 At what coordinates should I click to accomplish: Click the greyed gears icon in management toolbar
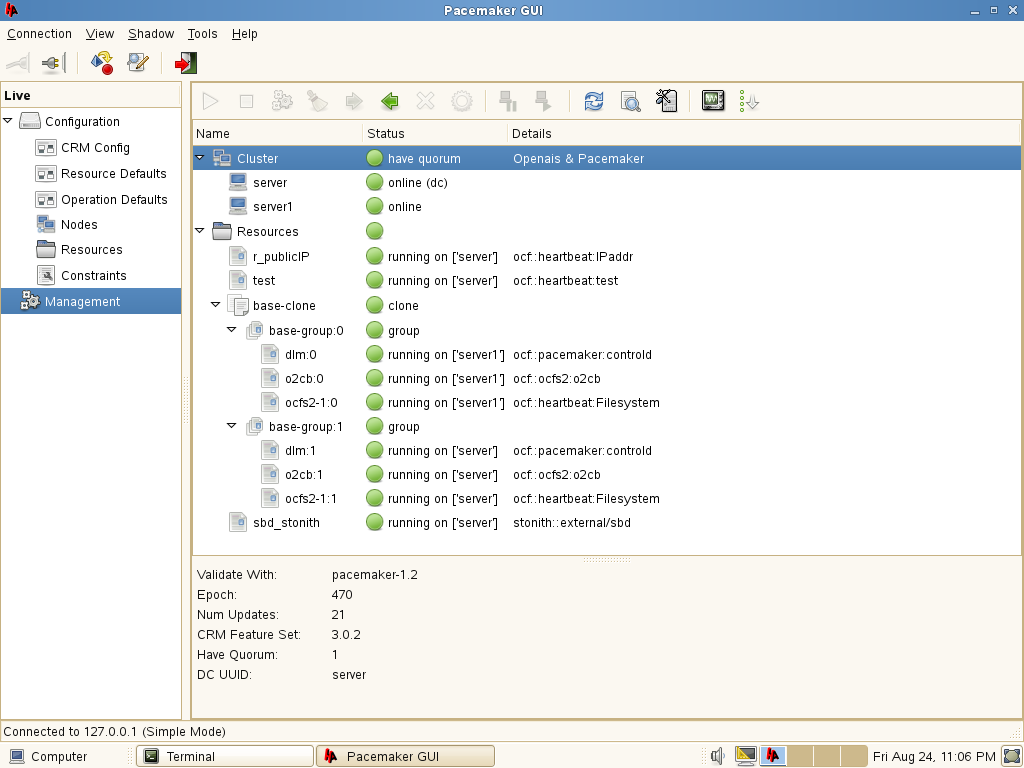[282, 101]
